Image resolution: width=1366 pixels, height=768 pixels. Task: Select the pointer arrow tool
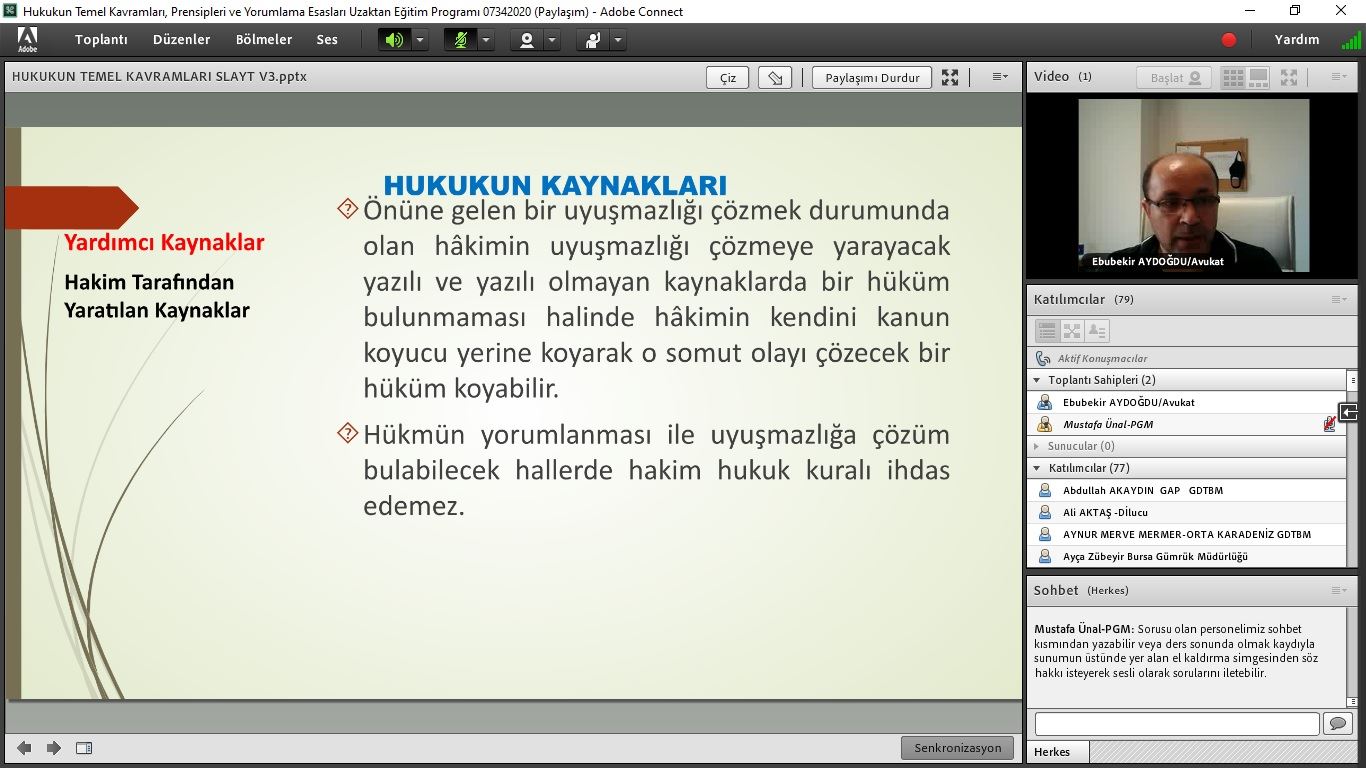775,78
